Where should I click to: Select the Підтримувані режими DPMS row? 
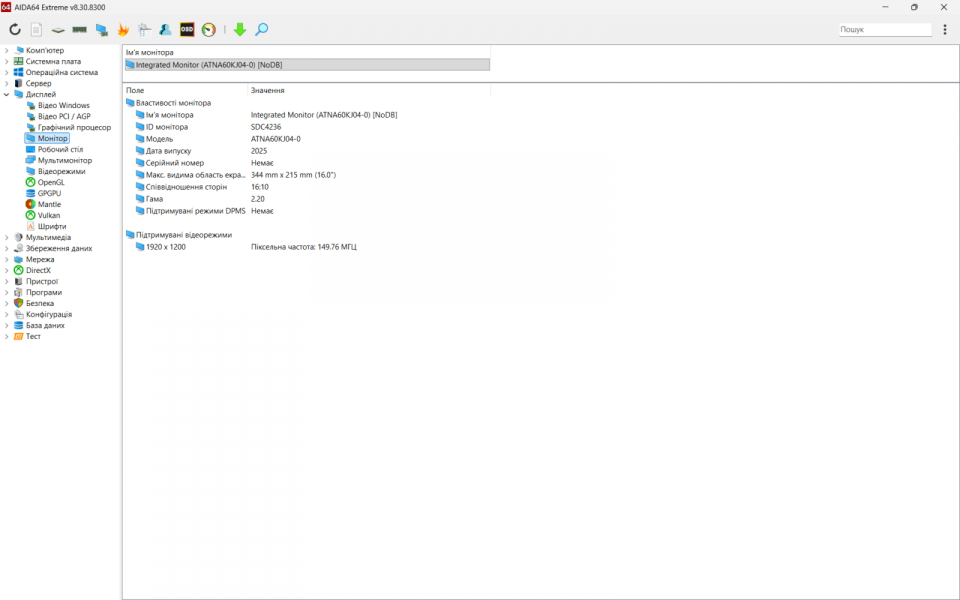pyautogui.click(x=190, y=211)
